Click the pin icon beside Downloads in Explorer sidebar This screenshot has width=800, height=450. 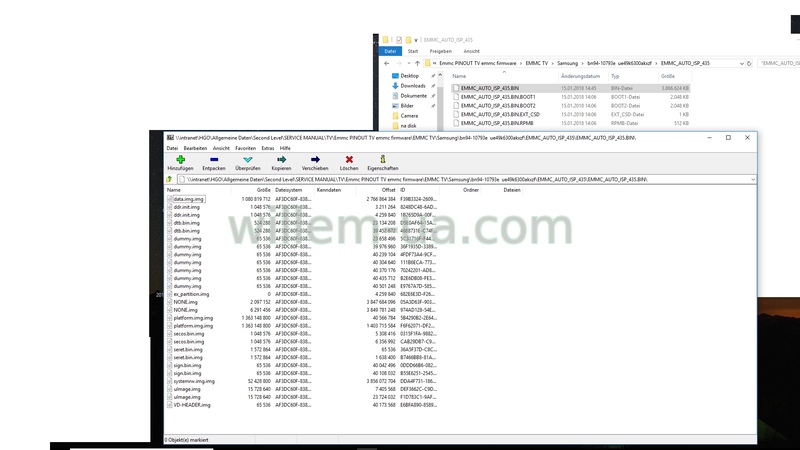point(433,86)
